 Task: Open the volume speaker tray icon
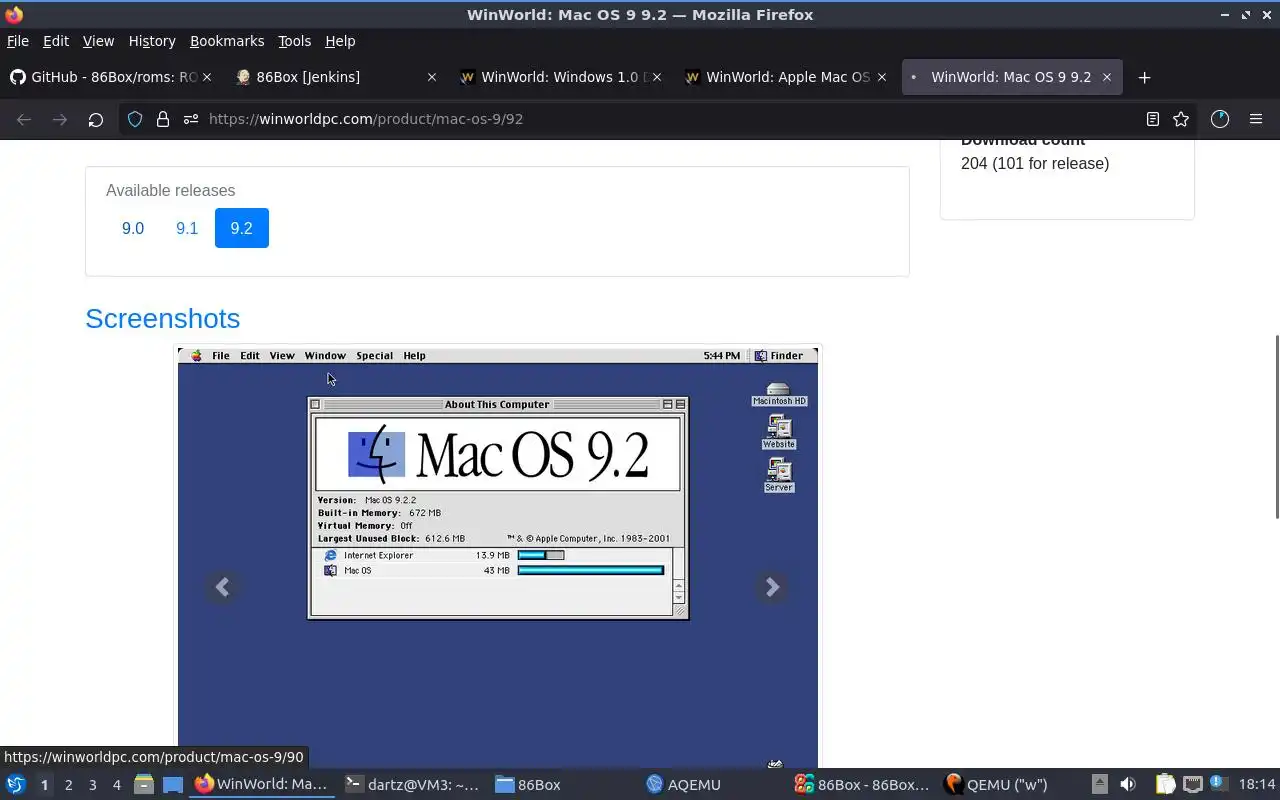click(1128, 785)
